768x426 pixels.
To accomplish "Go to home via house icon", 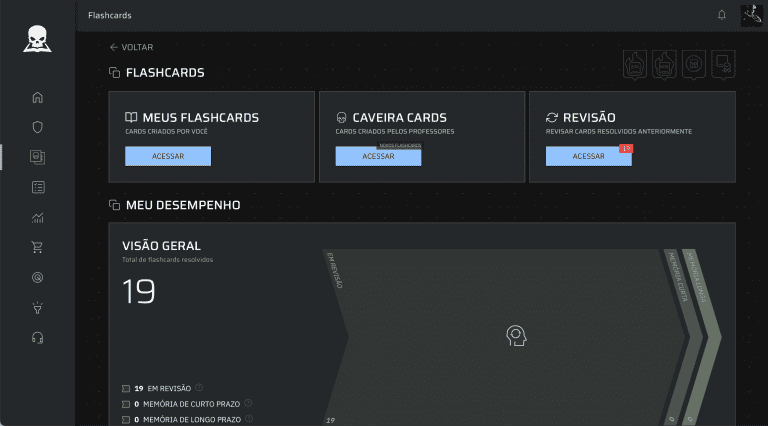I will (x=38, y=97).
